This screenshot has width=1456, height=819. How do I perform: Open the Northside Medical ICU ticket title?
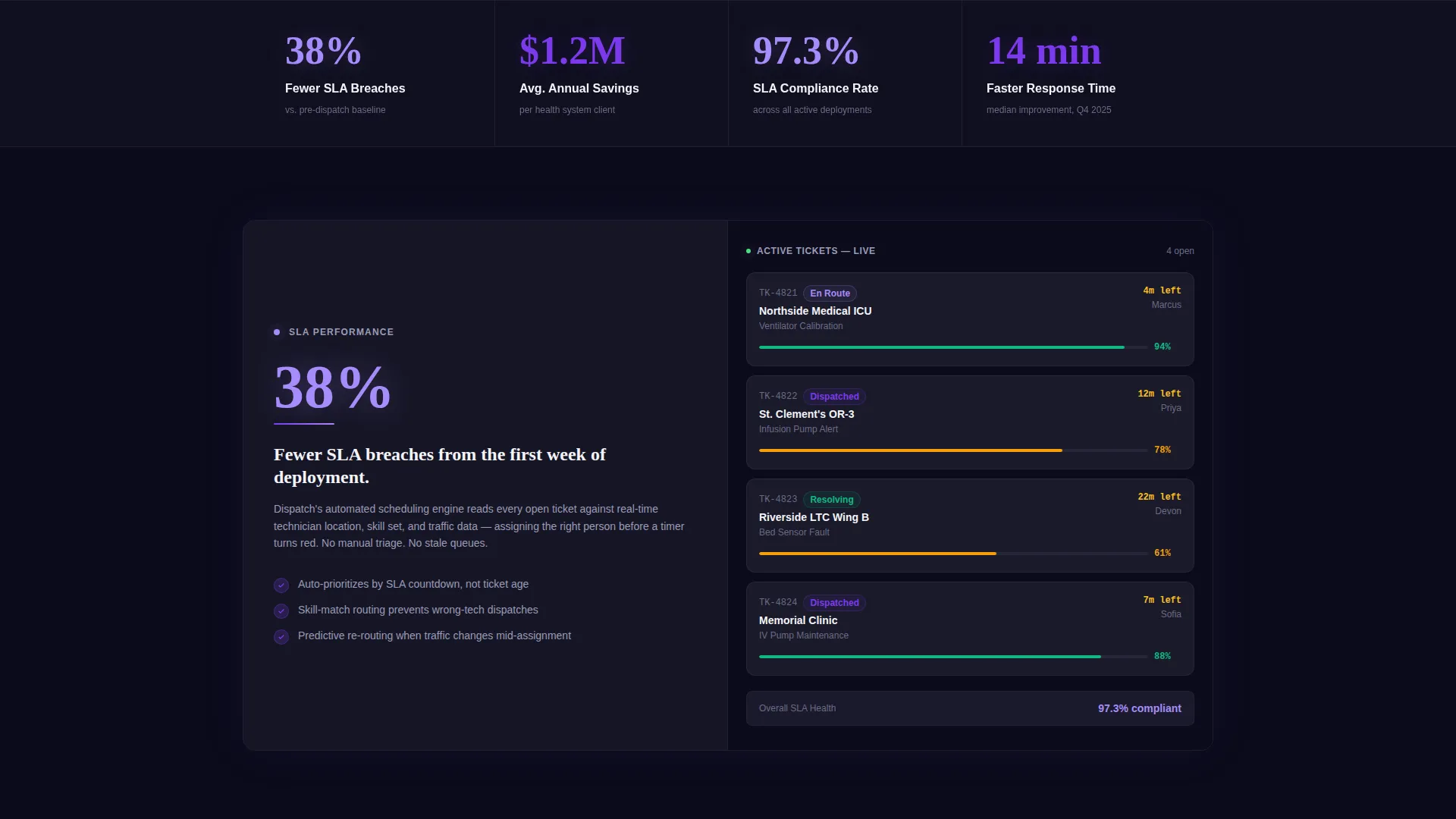(815, 311)
